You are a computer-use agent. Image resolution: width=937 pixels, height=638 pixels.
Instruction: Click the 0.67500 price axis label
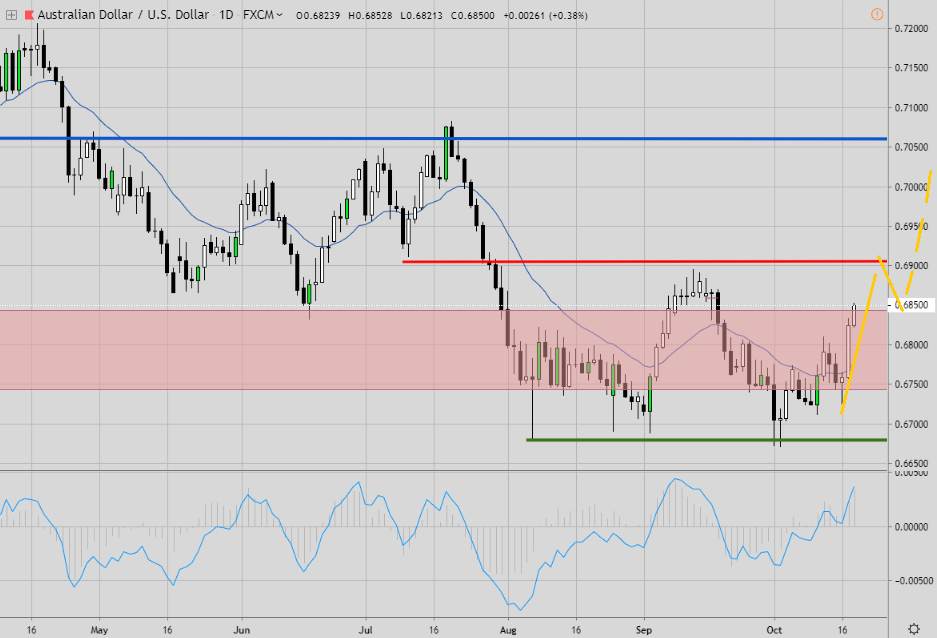pyautogui.click(x=911, y=384)
